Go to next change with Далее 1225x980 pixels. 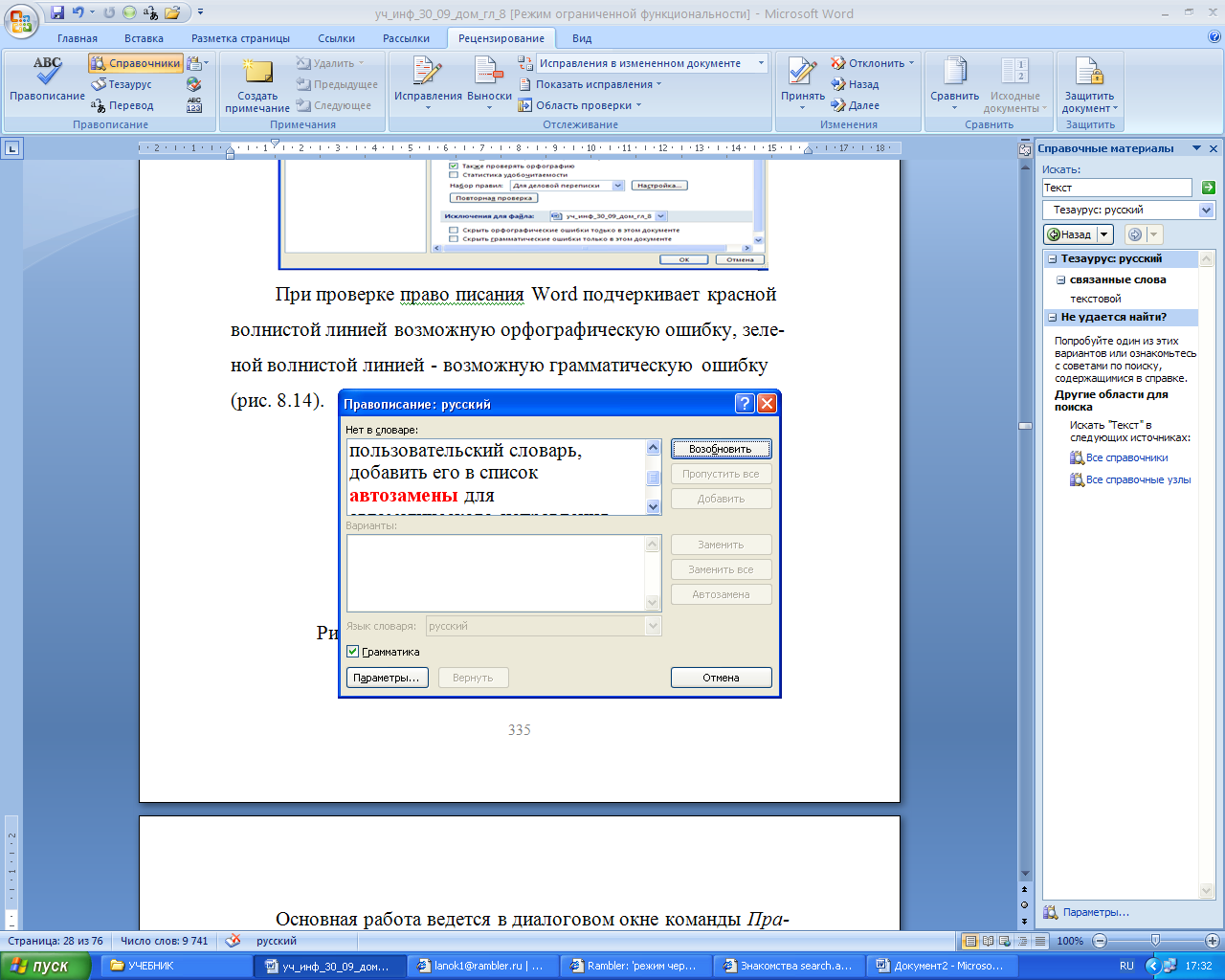(x=855, y=105)
